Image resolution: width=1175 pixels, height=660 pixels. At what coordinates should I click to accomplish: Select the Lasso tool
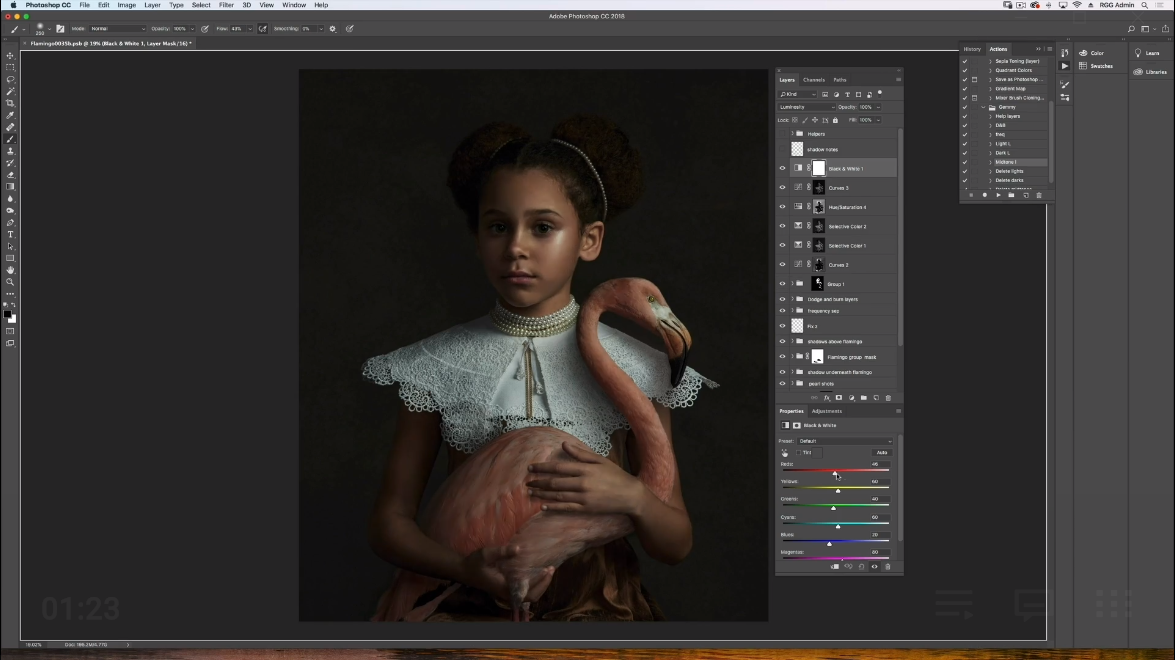coord(11,80)
